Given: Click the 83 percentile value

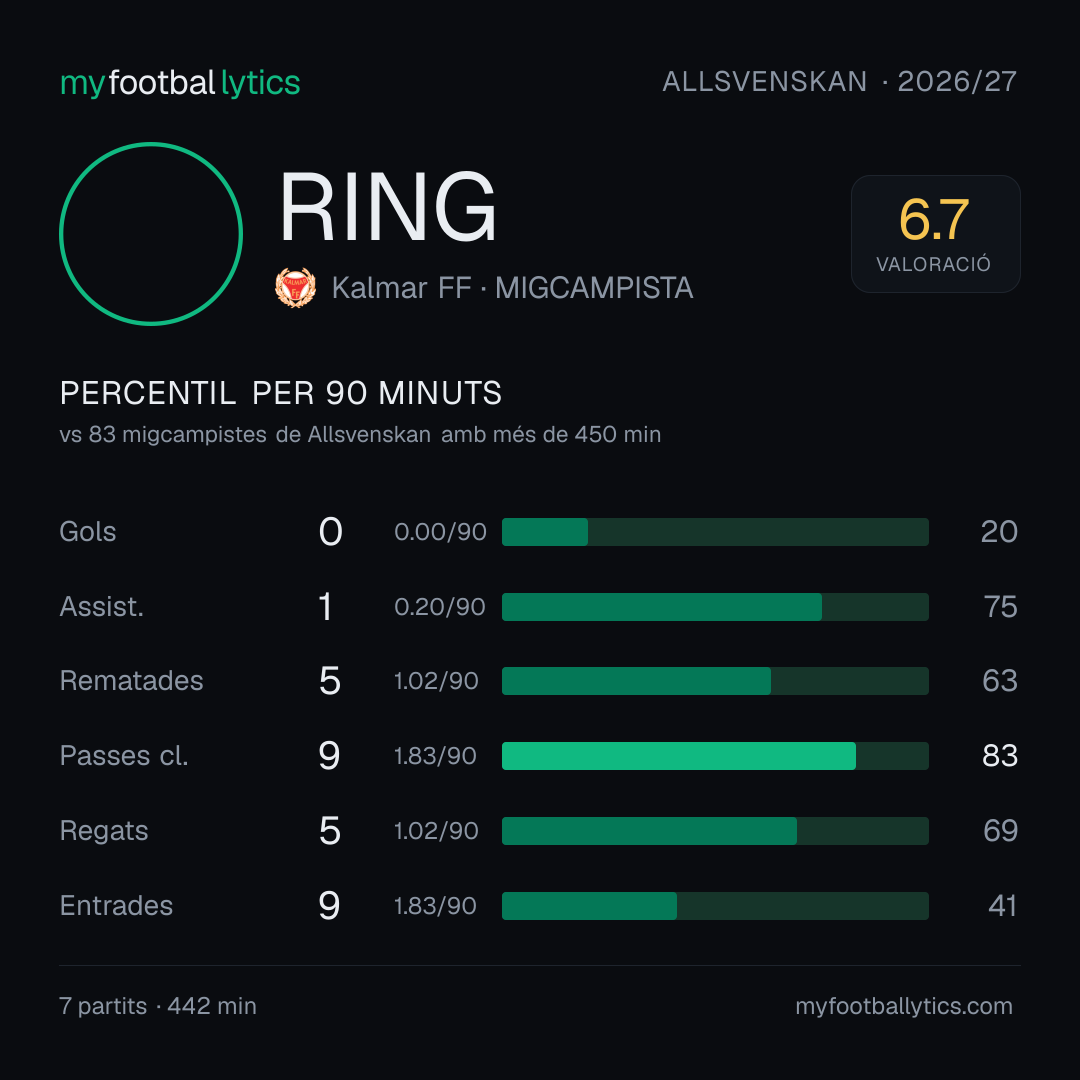Looking at the screenshot, I should pyautogui.click(x=999, y=756).
